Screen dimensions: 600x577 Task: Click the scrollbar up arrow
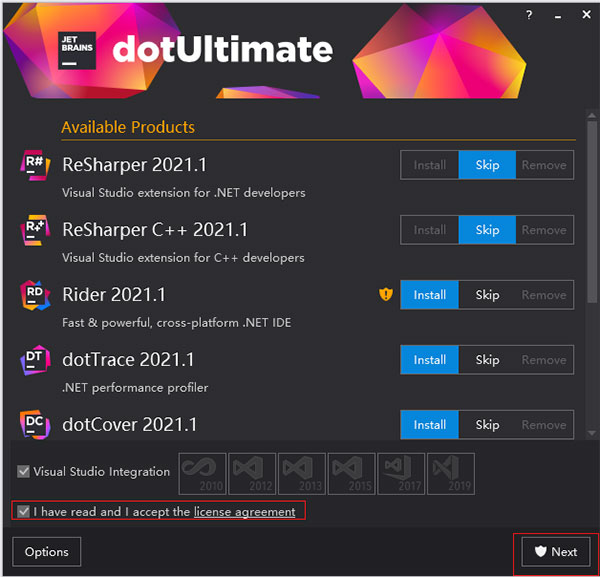pyautogui.click(x=592, y=115)
